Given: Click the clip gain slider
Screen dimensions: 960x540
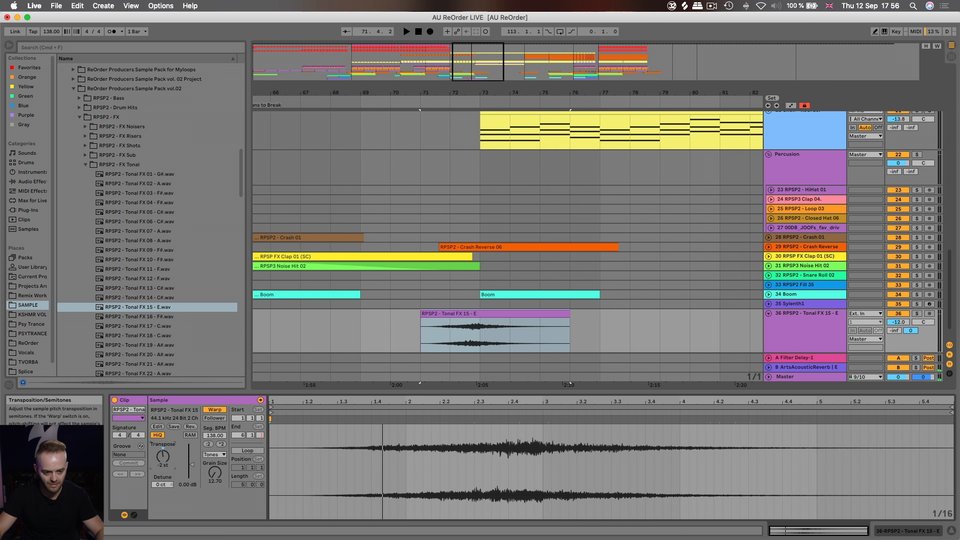Looking at the screenshot, I should (189, 462).
